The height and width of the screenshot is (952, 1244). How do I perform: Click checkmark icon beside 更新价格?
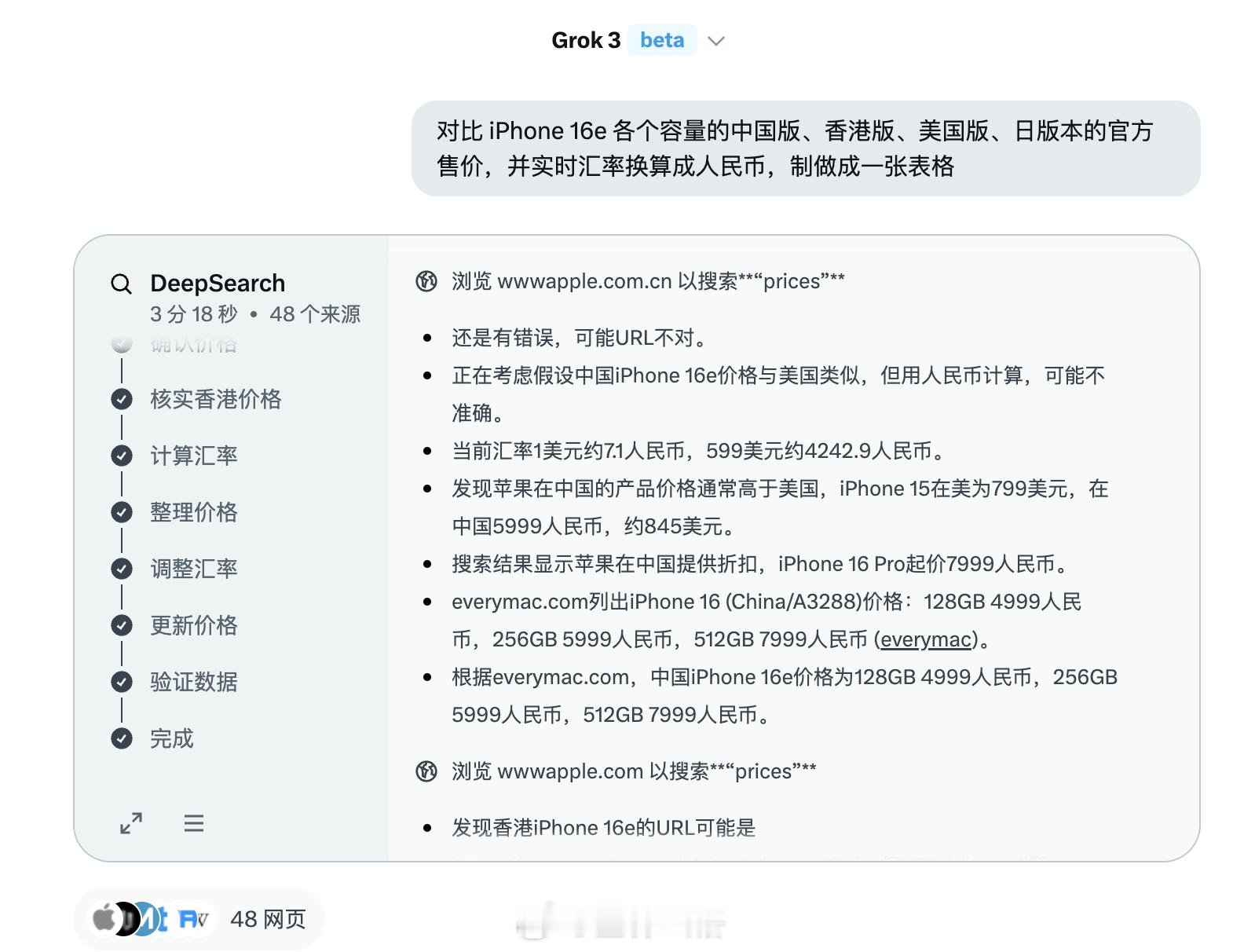click(x=122, y=625)
